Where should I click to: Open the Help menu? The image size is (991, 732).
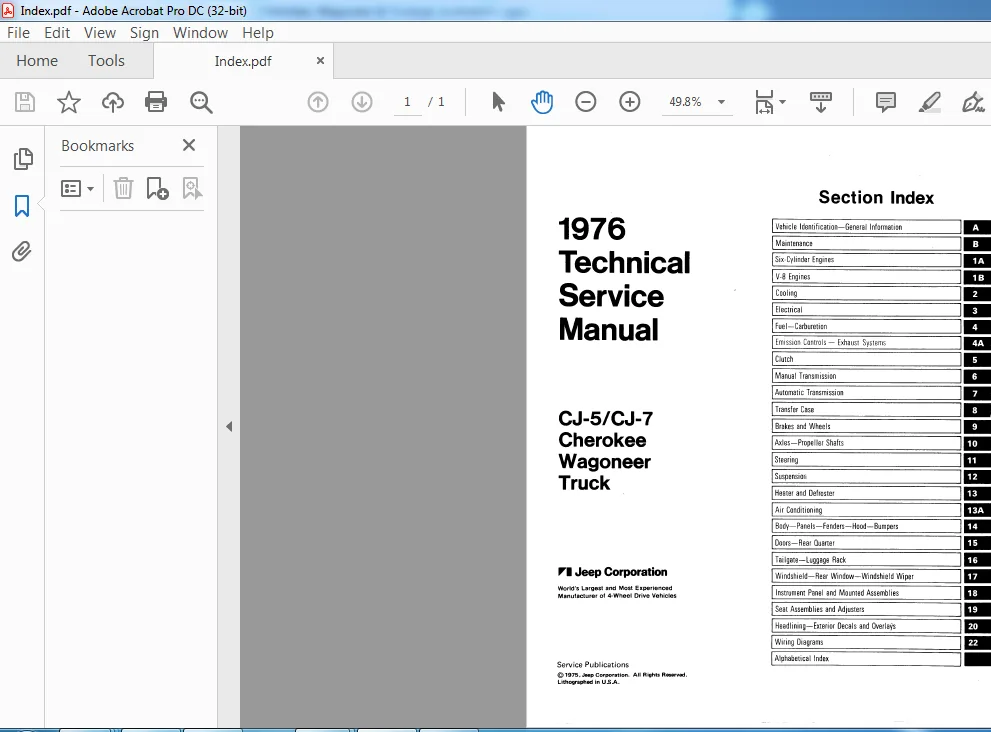pyautogui.click(x=258, y=33)
